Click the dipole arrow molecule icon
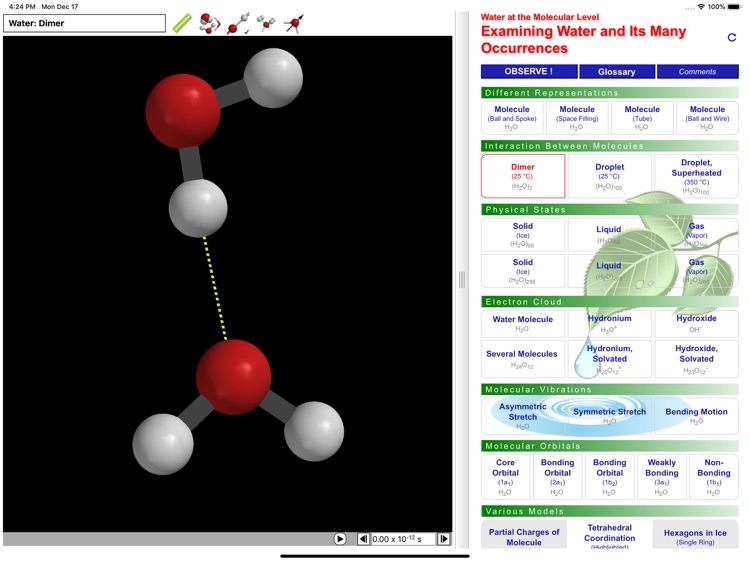 point(293,23)
